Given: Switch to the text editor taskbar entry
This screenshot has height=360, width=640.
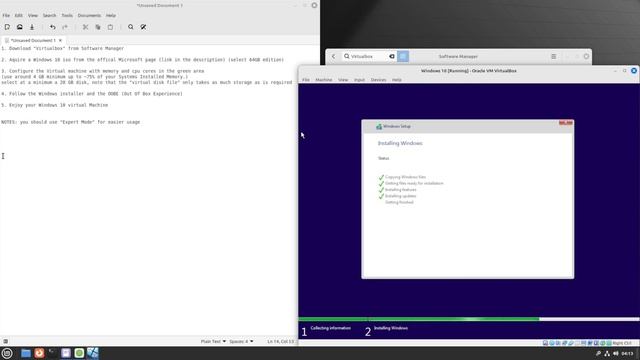Looking at the screenshot, I should (66, 353).
